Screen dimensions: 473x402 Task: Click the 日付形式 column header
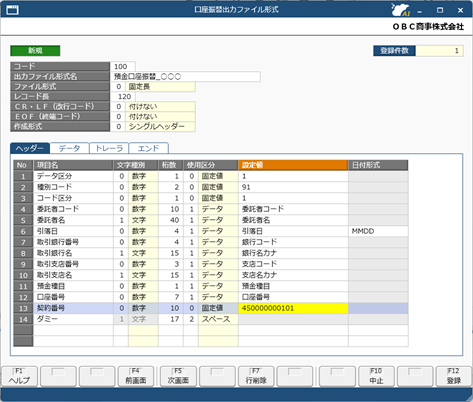pos(378,165)
